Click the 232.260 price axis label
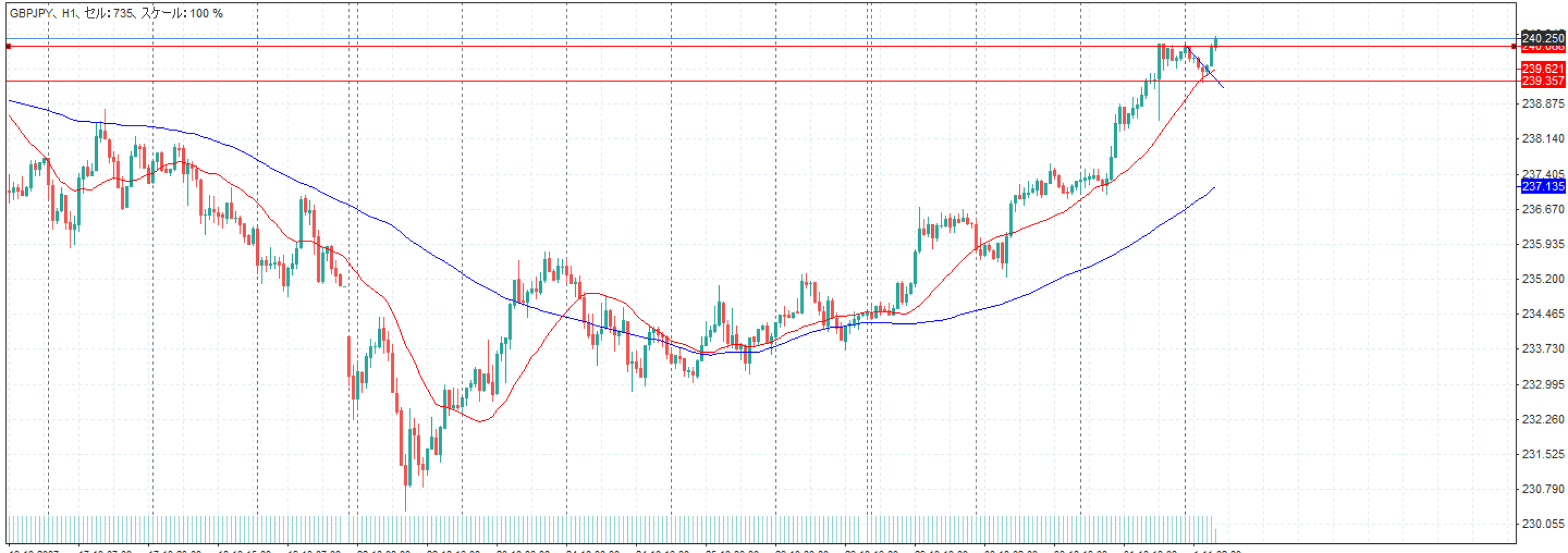Screen dimensions: 1568x553 click(1542, 419)
